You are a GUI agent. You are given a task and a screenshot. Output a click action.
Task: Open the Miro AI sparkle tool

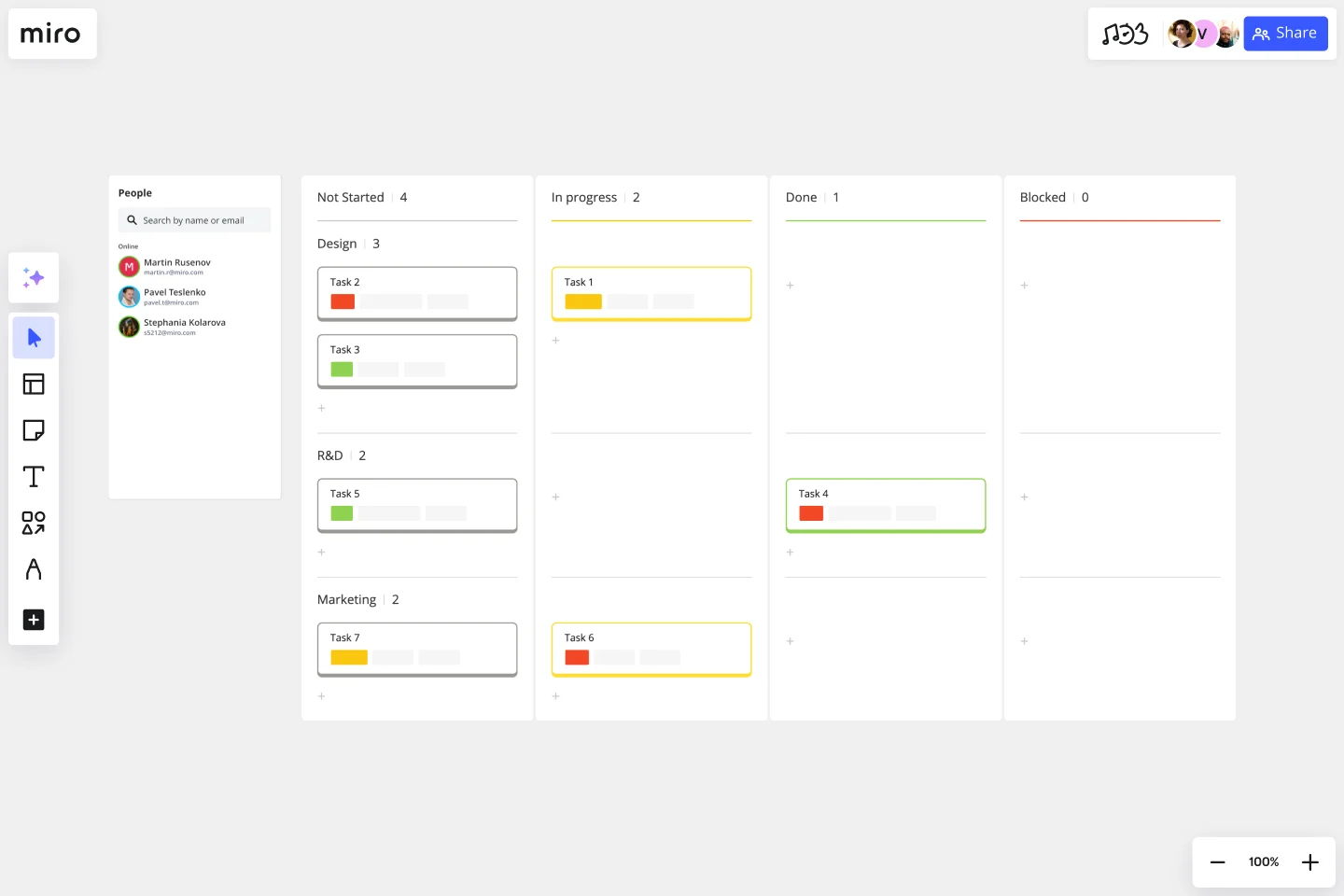click(x=34, y=278)
